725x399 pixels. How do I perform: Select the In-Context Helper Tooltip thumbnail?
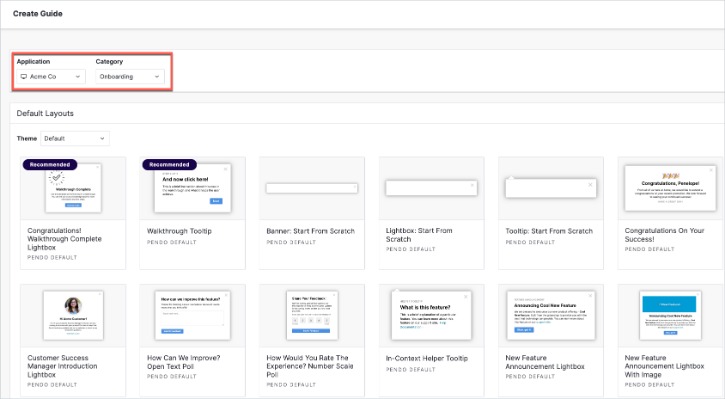431,316
